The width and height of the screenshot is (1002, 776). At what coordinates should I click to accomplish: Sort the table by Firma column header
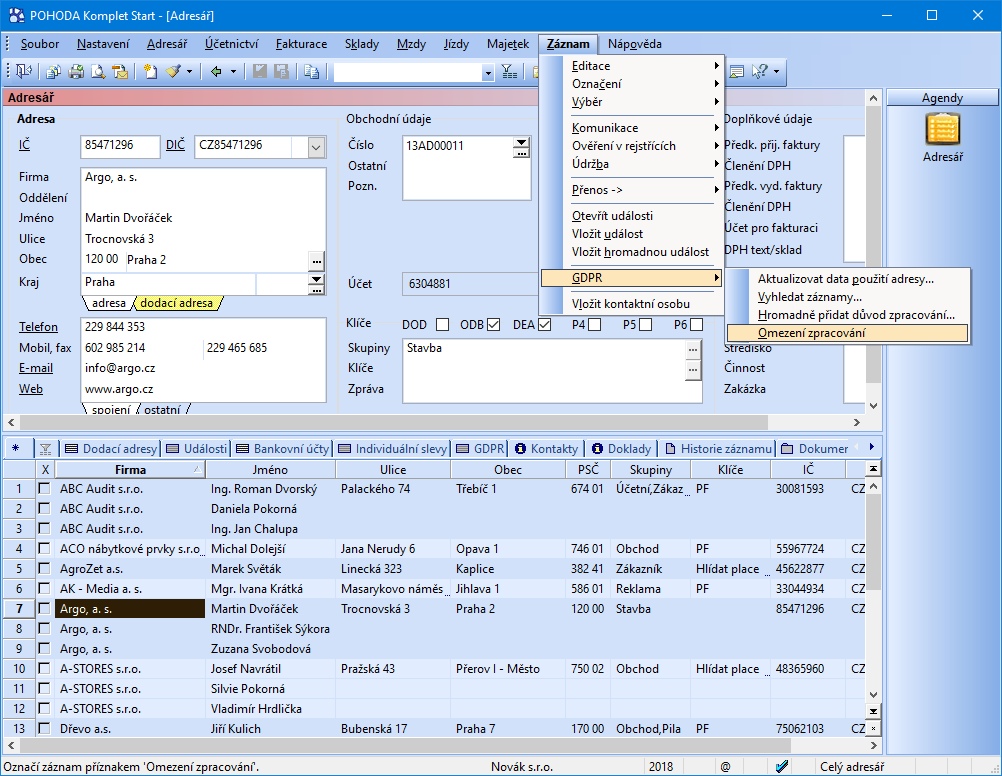coord(130,470)
